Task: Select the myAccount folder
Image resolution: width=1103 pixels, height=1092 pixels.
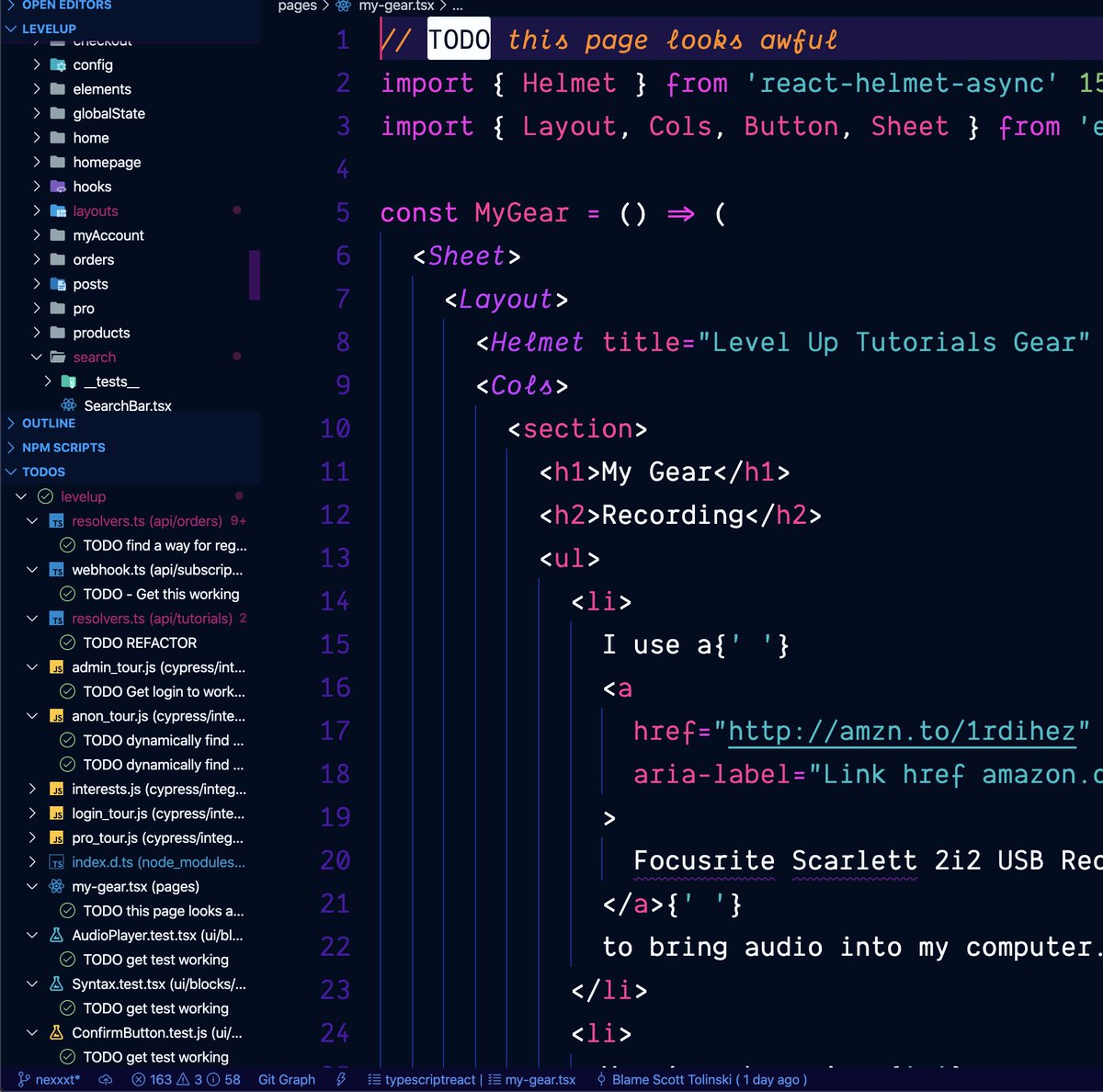Action: pyautogui.click(x=108, y=235)
